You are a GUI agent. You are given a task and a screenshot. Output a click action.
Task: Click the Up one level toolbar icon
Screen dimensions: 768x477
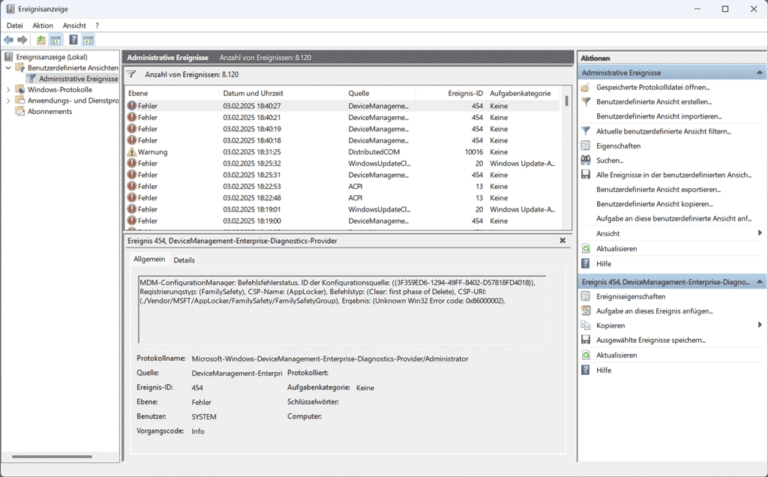coord(41,40)
